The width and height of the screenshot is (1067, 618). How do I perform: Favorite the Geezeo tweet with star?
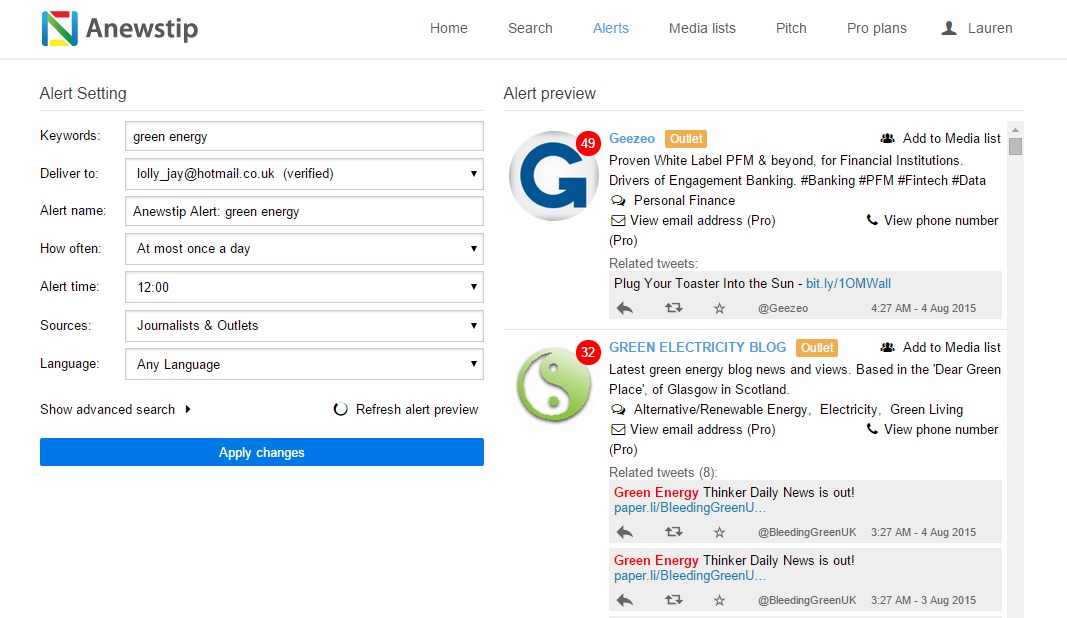[x=719, y=308]
